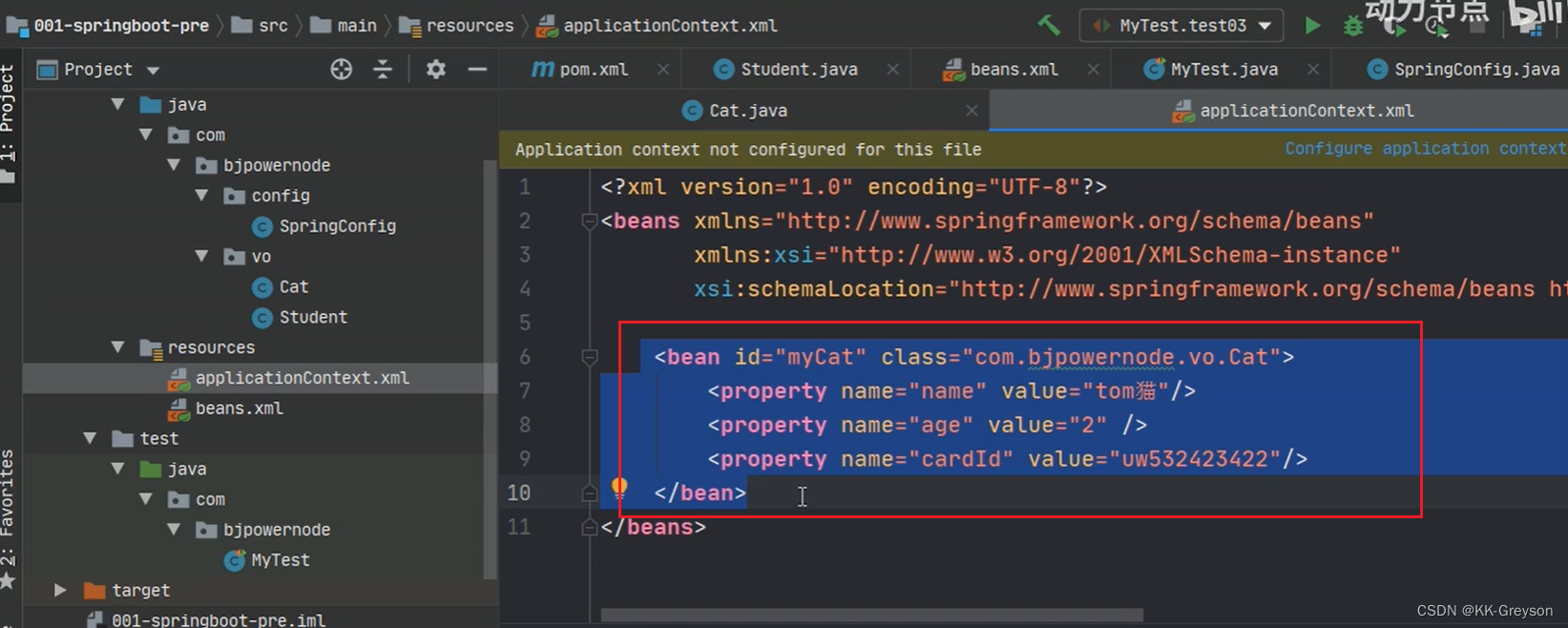The width and height of the screenshot is (1568, 628).
Task: Click the horizontal editor scrollbar
Action: pos(871,615)
